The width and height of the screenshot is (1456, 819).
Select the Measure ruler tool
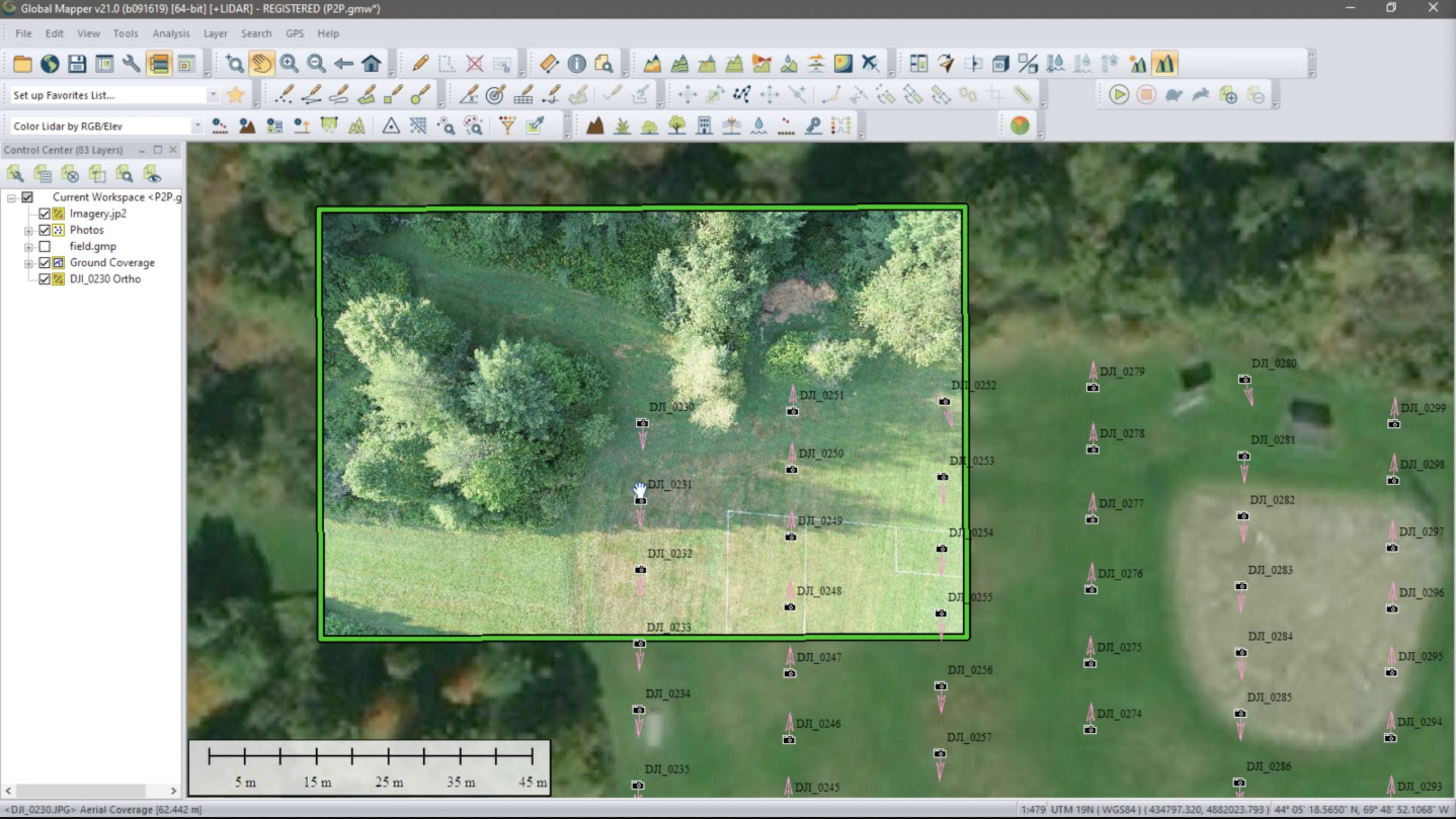click(549, 63)
